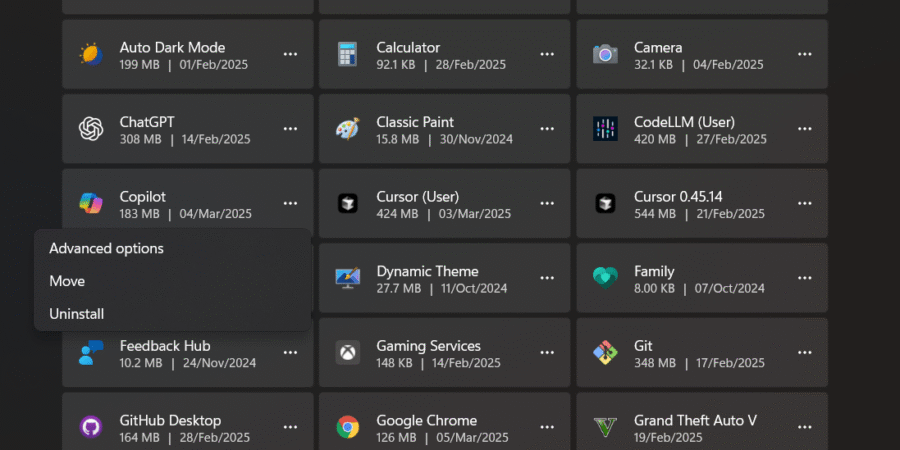Open more options for Family
The height and width of the screenshot is (450, 900).
[x=805, y=278]
